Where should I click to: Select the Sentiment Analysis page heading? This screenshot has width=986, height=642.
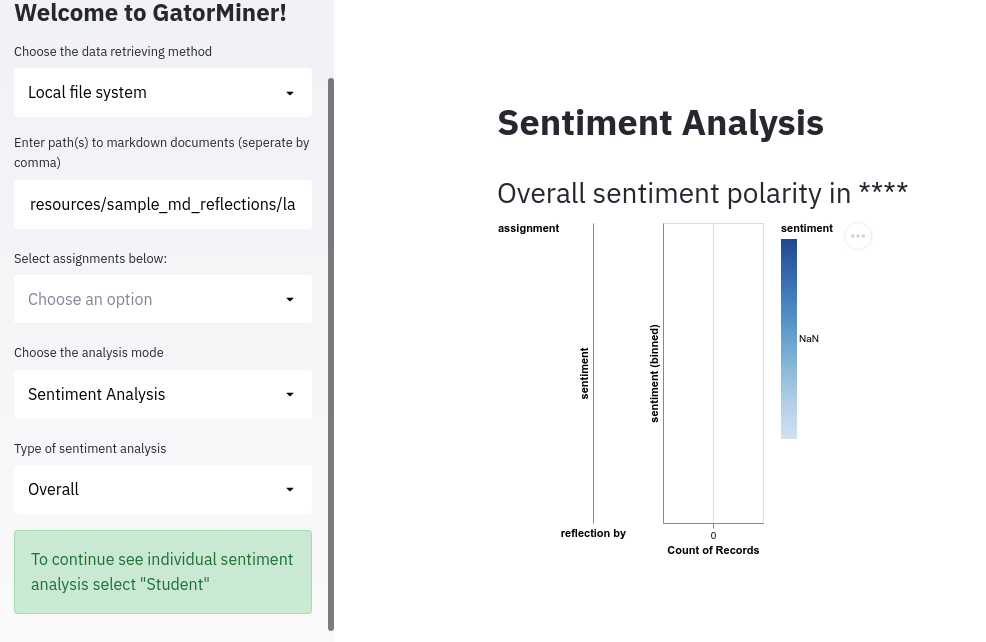coord(660,122)
